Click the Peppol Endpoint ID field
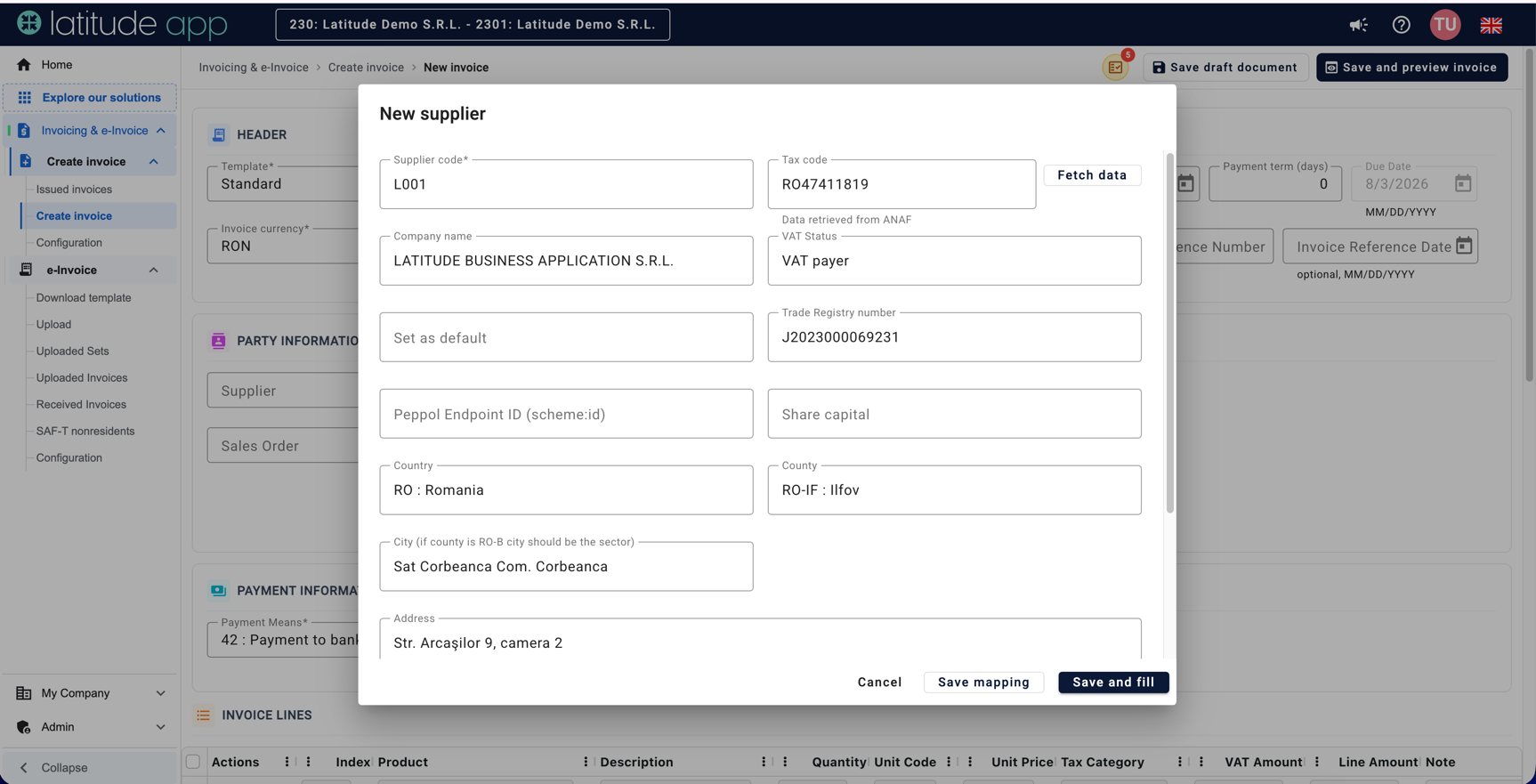1536x784 pixels. [x=566, y=414]
